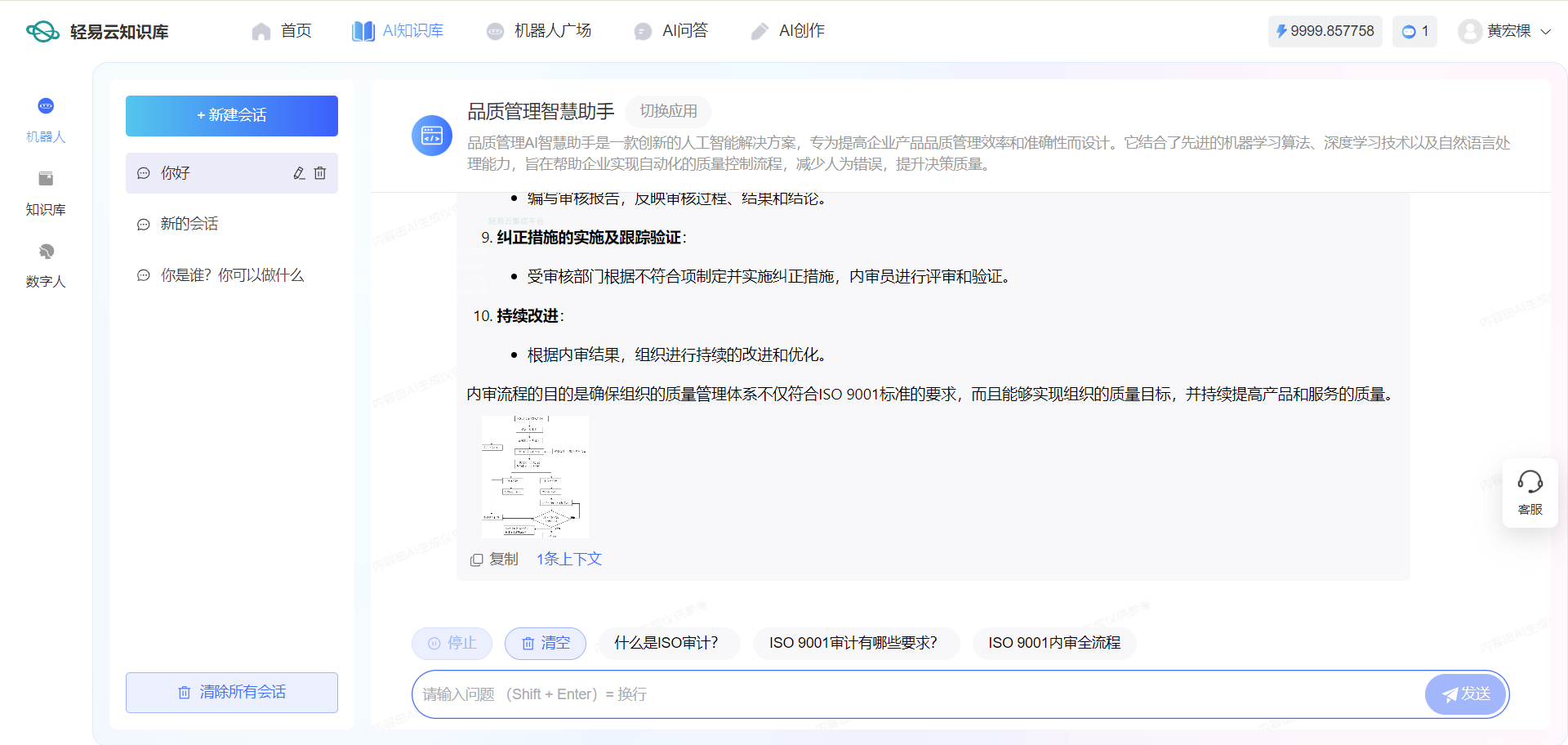Click the pen icon beside AI创作
The height and width of the screenshot is (745, 1568).
click(x=759, y=31)
